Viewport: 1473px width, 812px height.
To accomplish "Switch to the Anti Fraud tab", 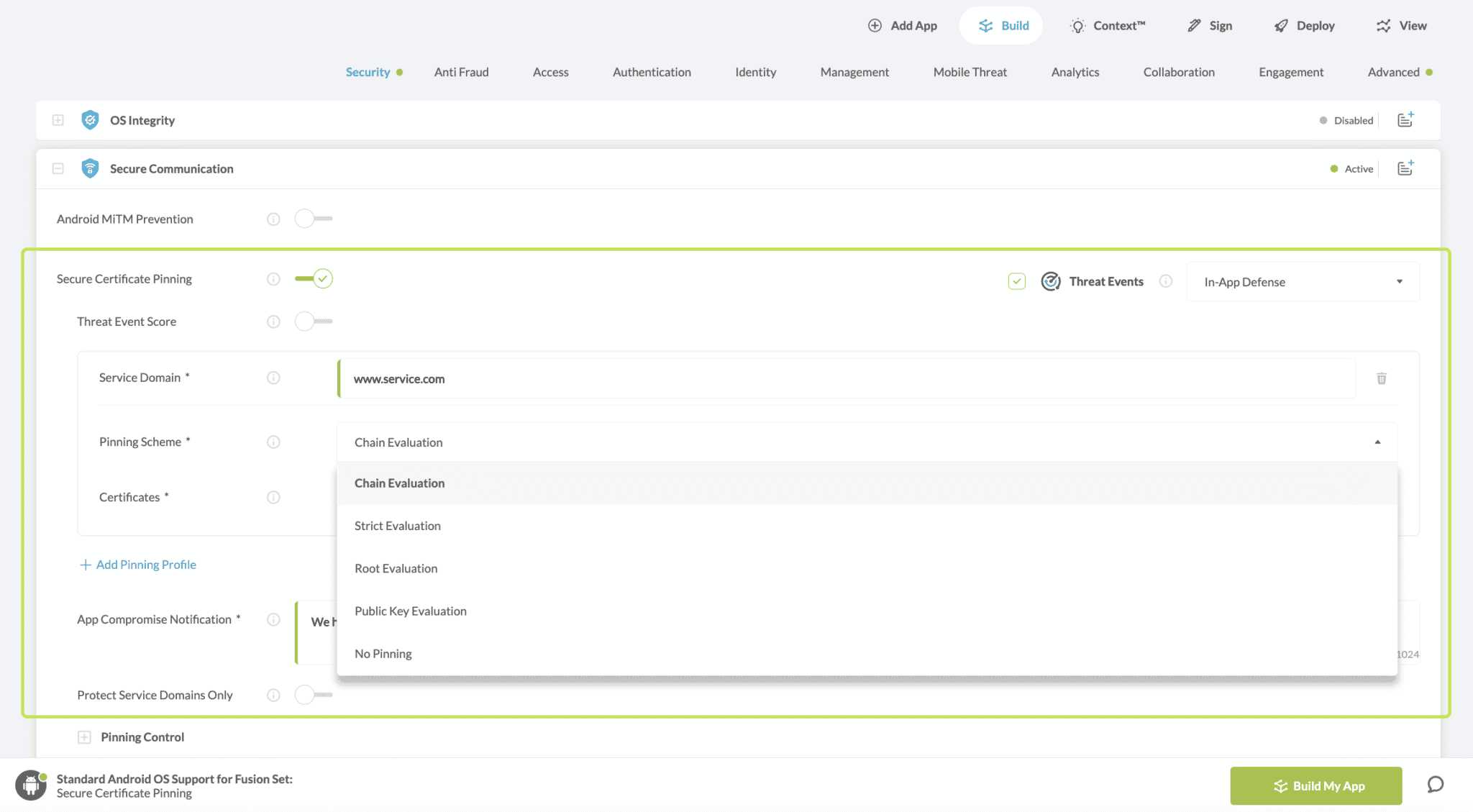I will tap(461, 72).
